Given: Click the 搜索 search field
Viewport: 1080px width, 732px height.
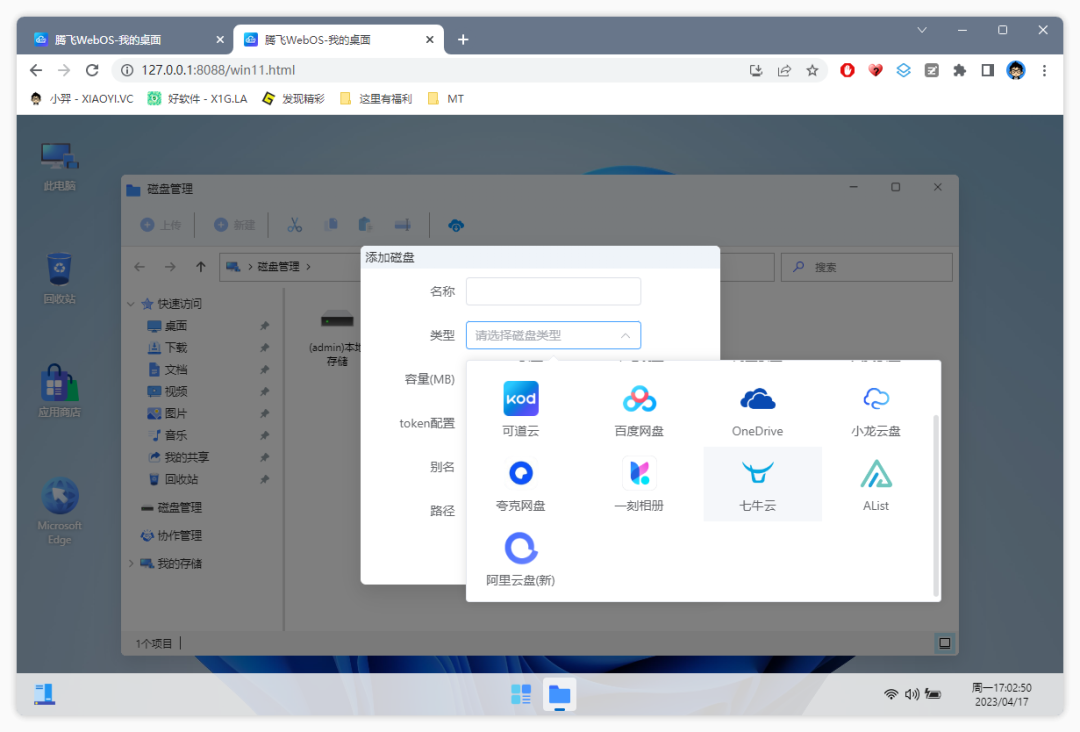Looking at the screenshot, I should point(866,267).
